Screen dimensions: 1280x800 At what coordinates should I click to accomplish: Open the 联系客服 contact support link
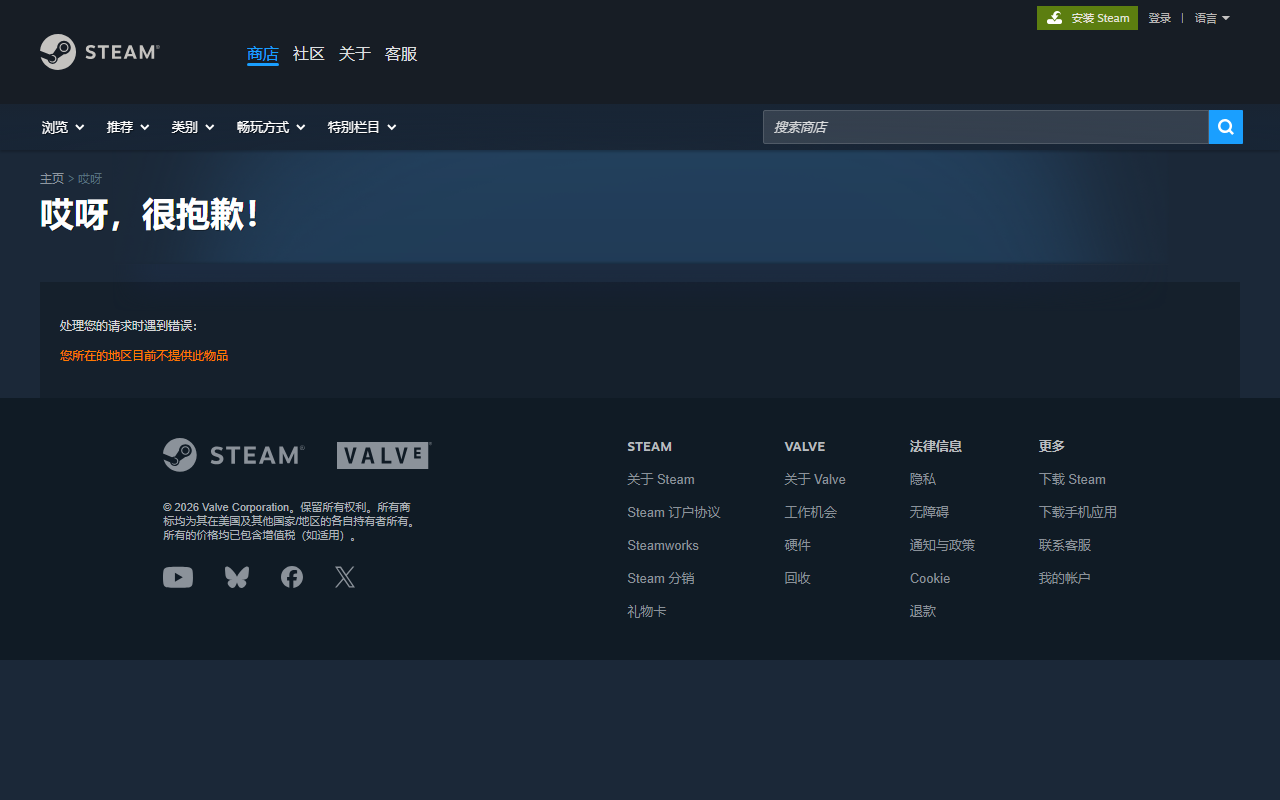[1065, 546]
